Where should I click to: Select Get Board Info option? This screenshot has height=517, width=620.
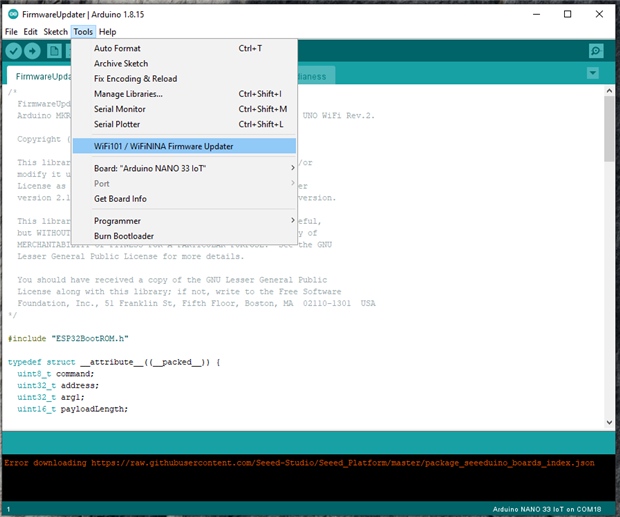(120, 198)
